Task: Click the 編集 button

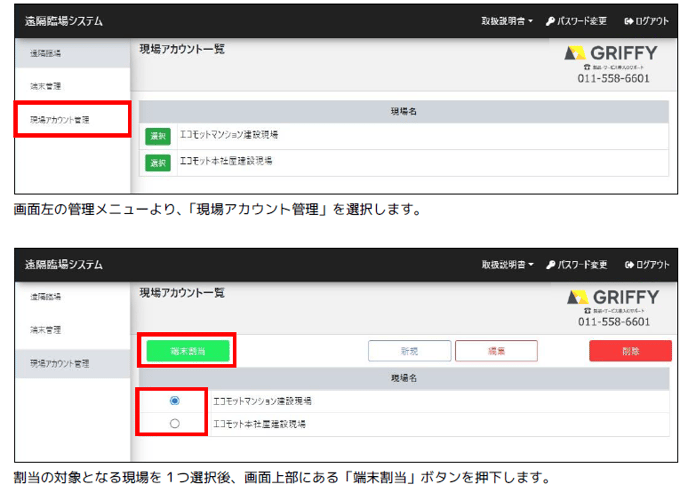Action: (496, 351)
